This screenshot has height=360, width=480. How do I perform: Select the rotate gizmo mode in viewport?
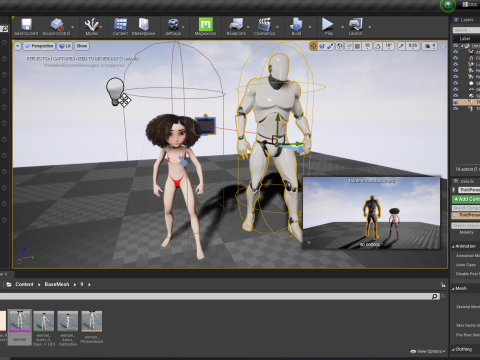[322, 46]
